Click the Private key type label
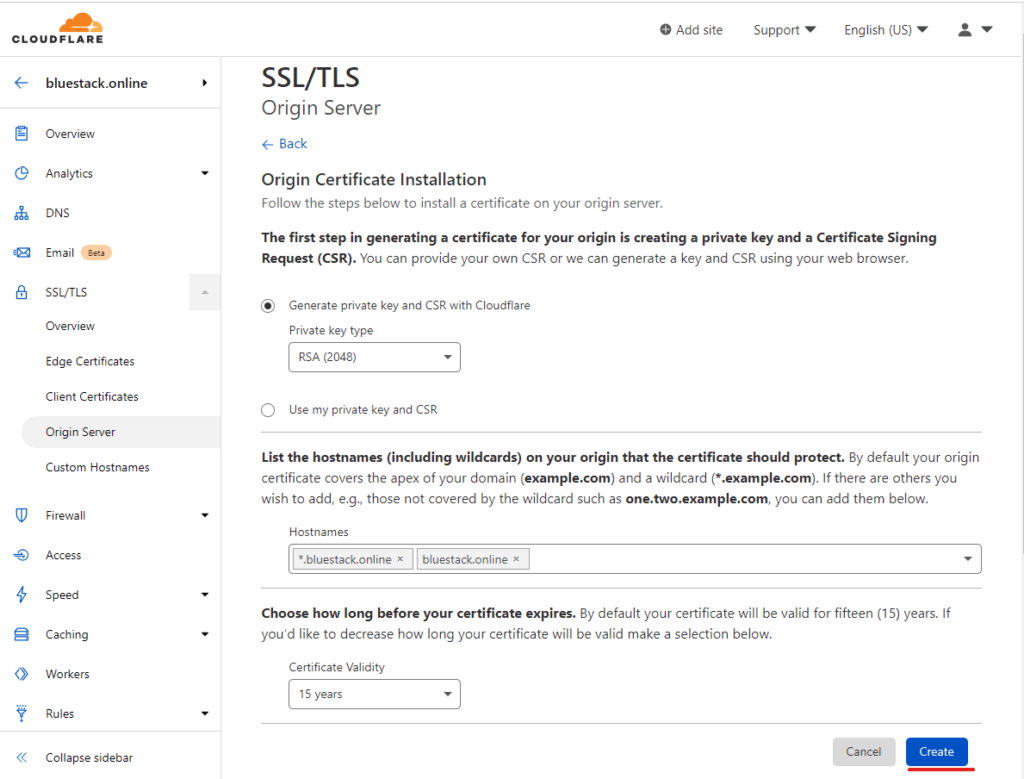Viewport: 1024px width, 779px height. coord(331,330)
